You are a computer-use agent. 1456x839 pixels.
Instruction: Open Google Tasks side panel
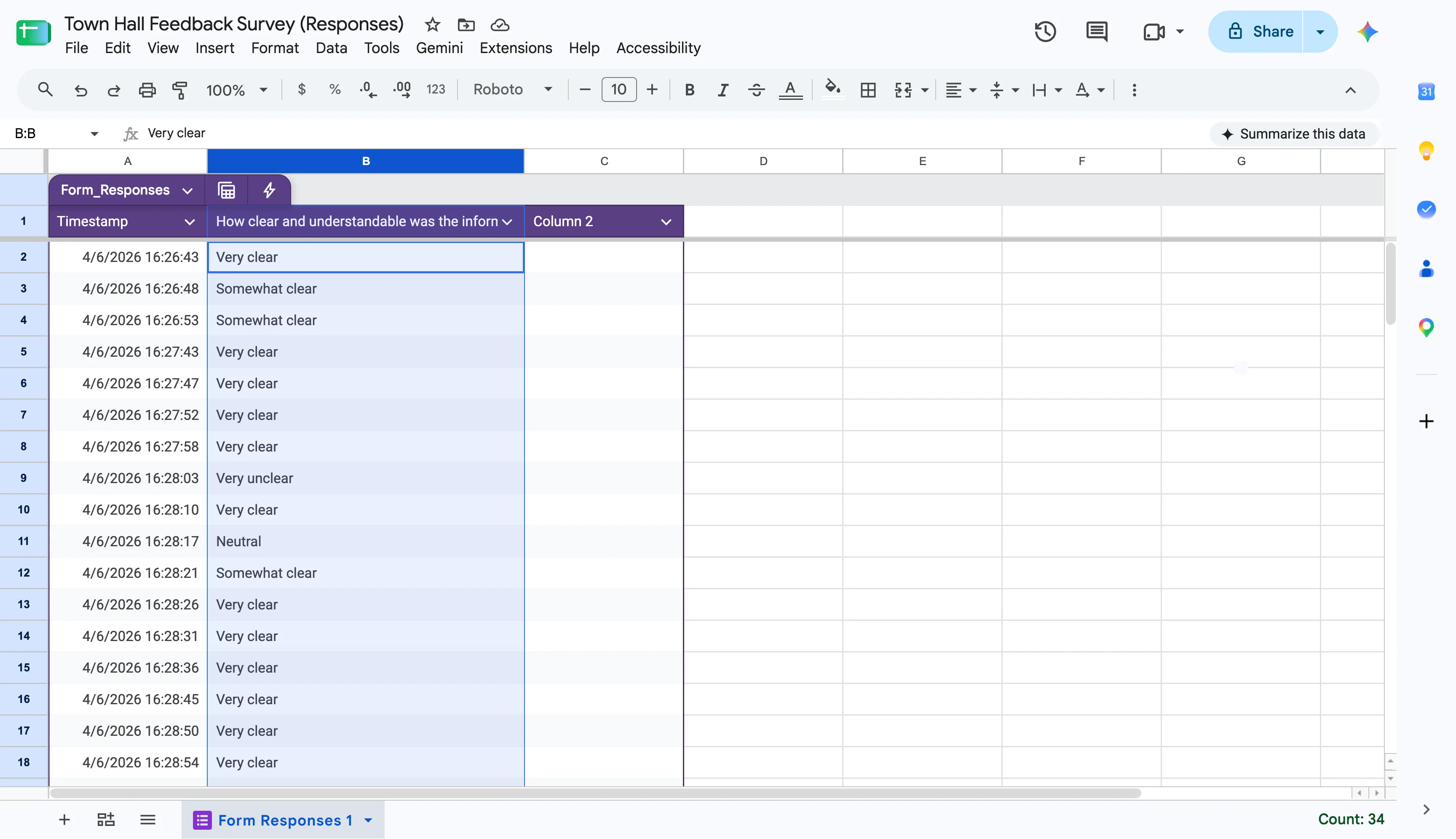(x=1426, y=209)
